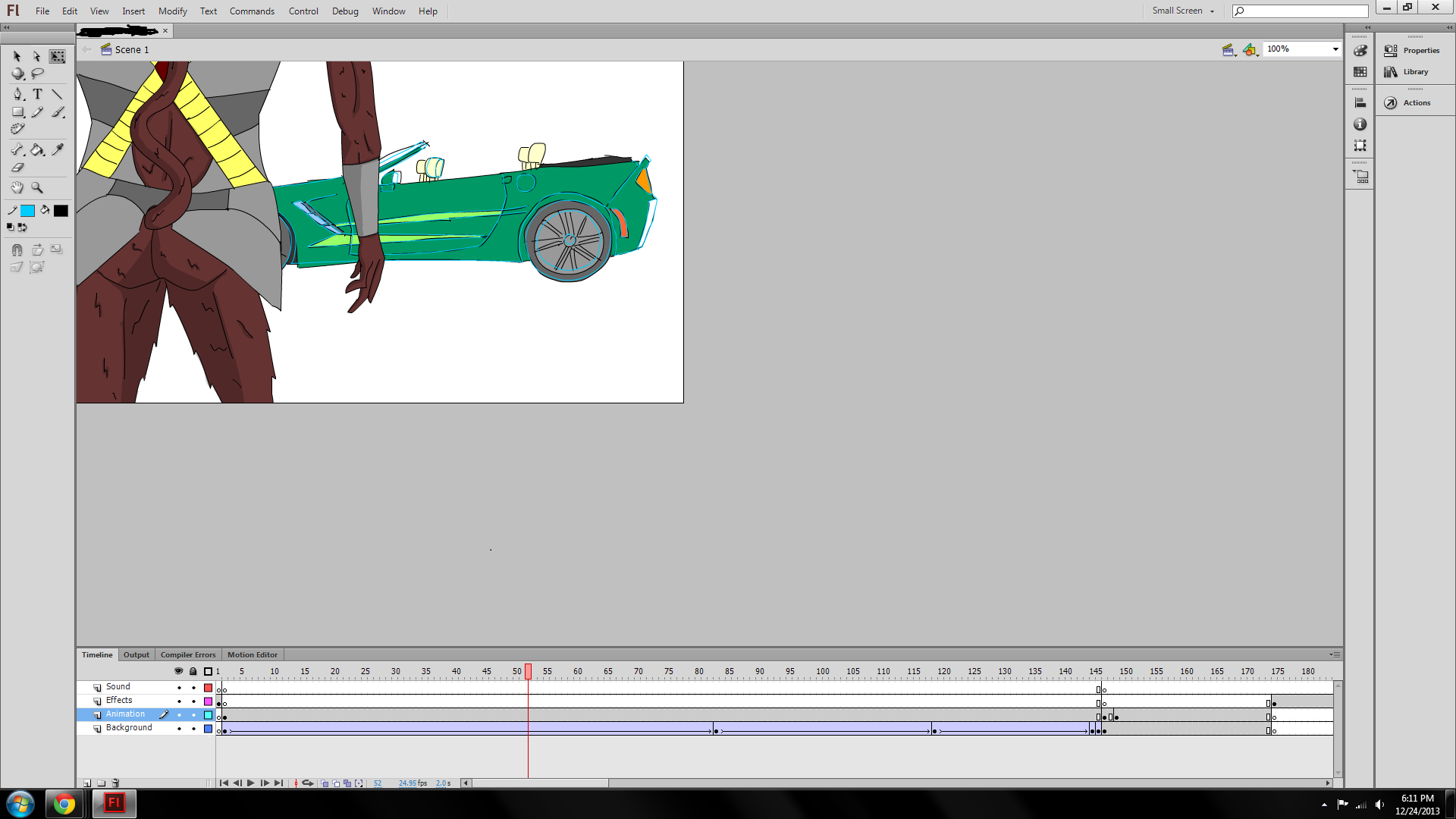Viewport: 1456px width, 819px height.
Task: Open the Control menu
Action: pyautogui.click(x=303, y=11)
